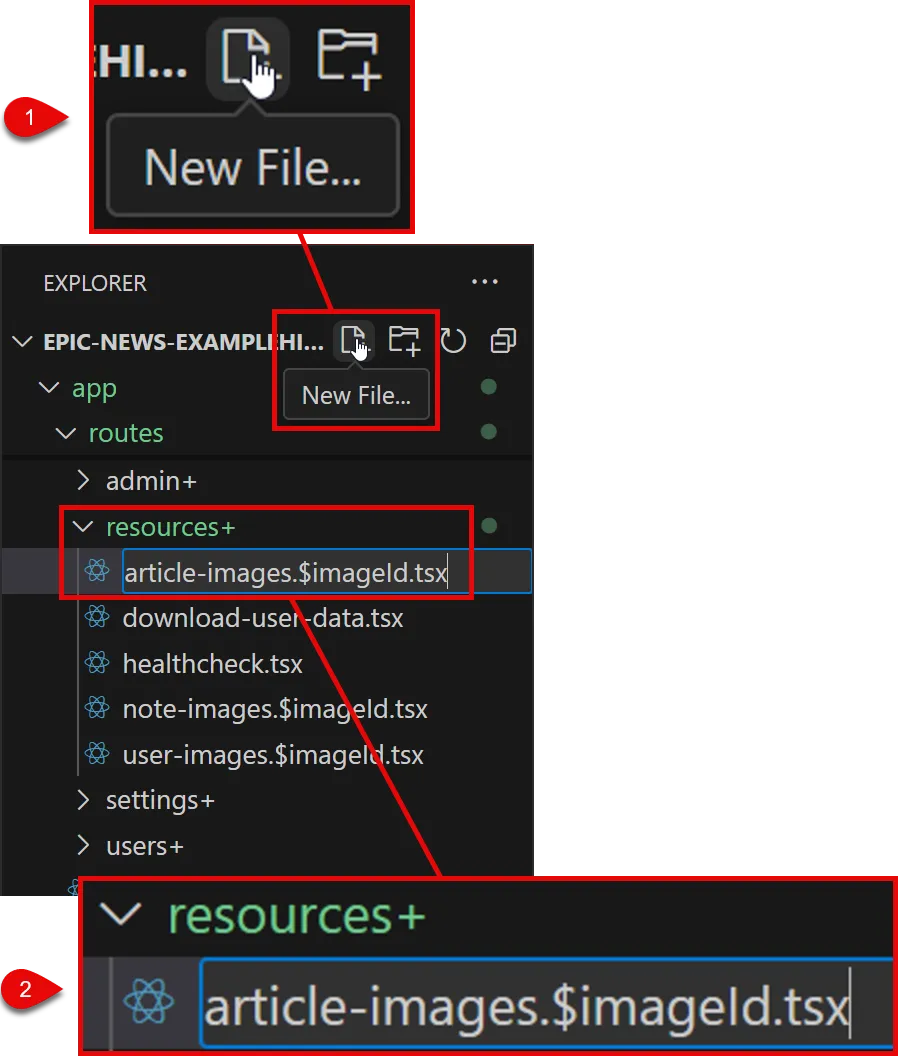Click the New Folder icon in Explorer toolbar

[404, 339]
